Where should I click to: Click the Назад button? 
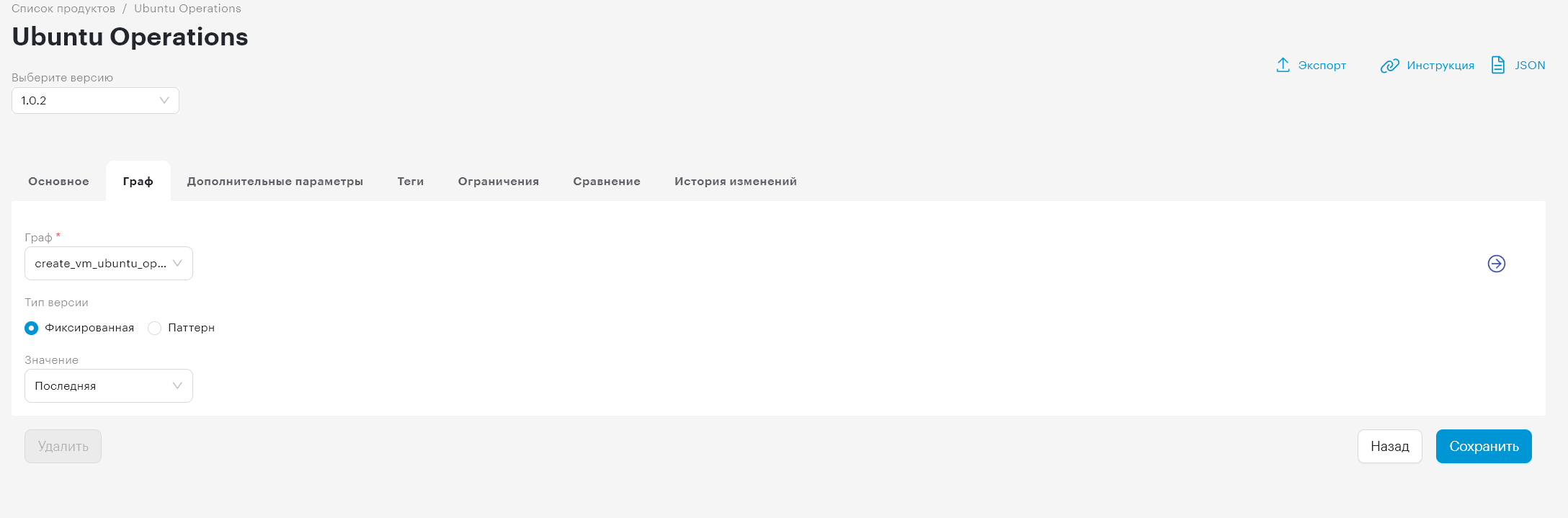coord(1390,447)
